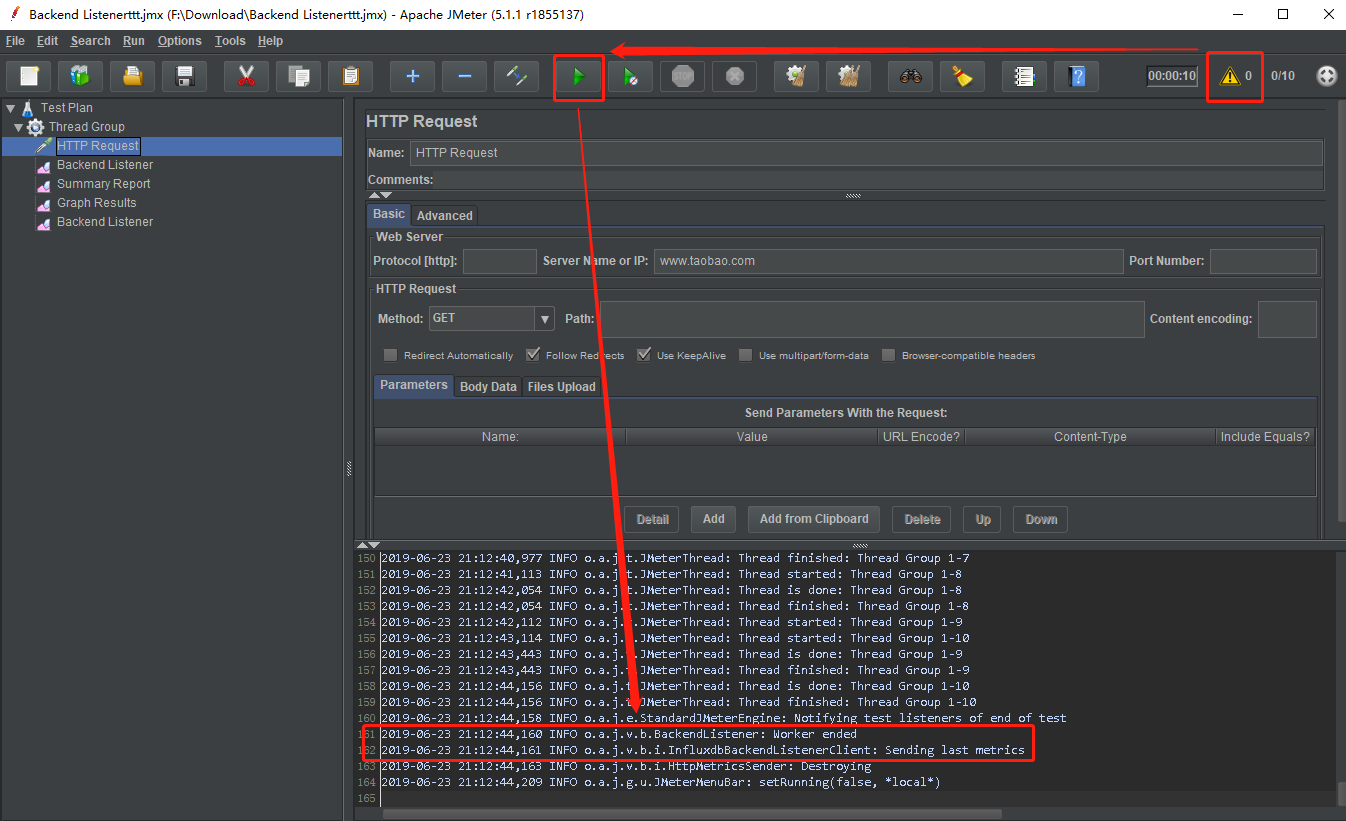Switch to the Basic tab
The width and height of the screenshot is (1346, 821).
[389, 214]
